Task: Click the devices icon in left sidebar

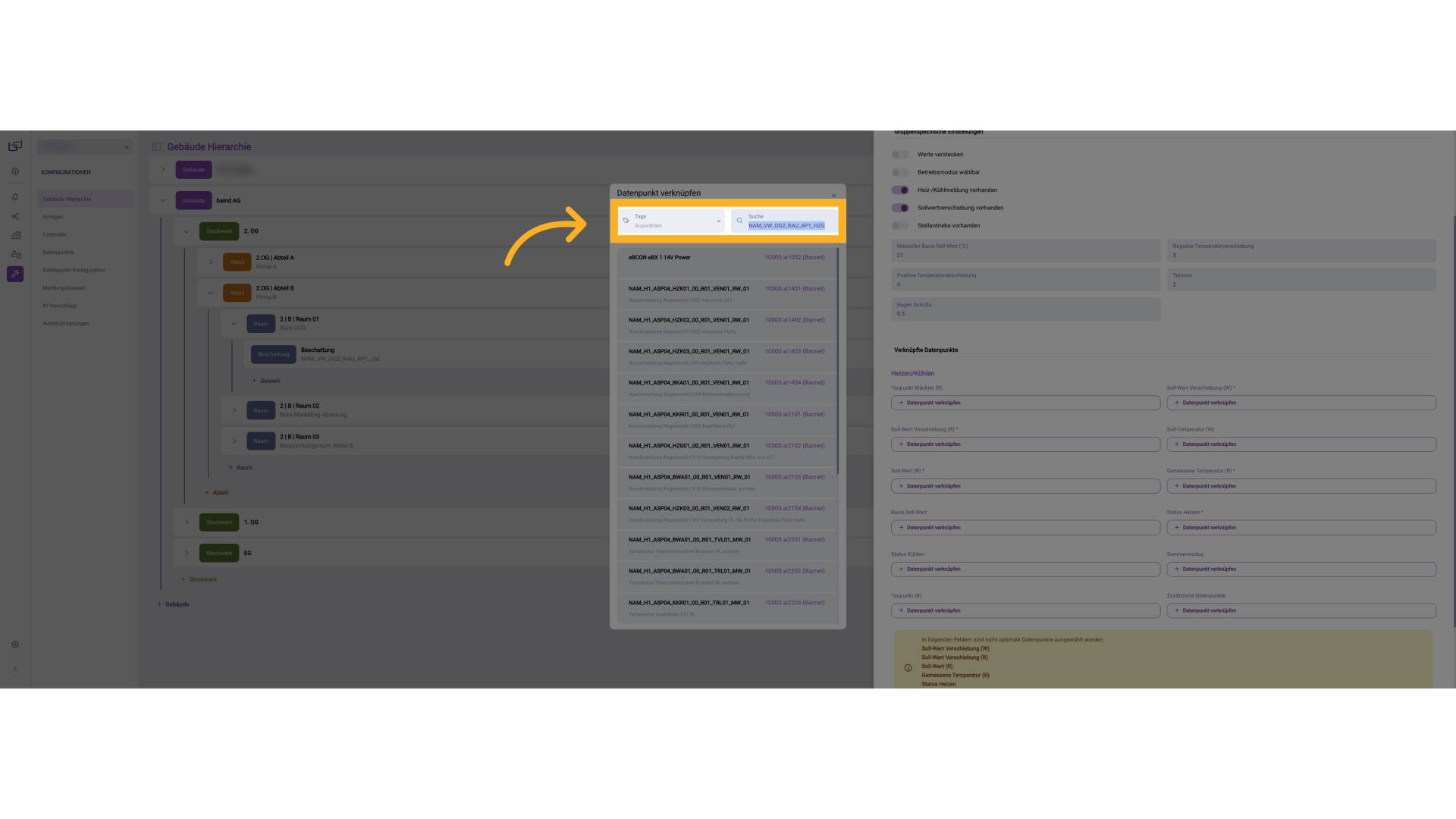Action: (16, 255)
